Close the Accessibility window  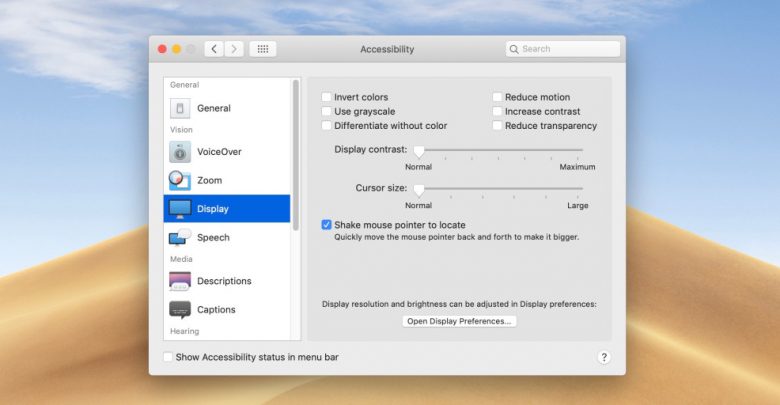click(x=162, y=49)
